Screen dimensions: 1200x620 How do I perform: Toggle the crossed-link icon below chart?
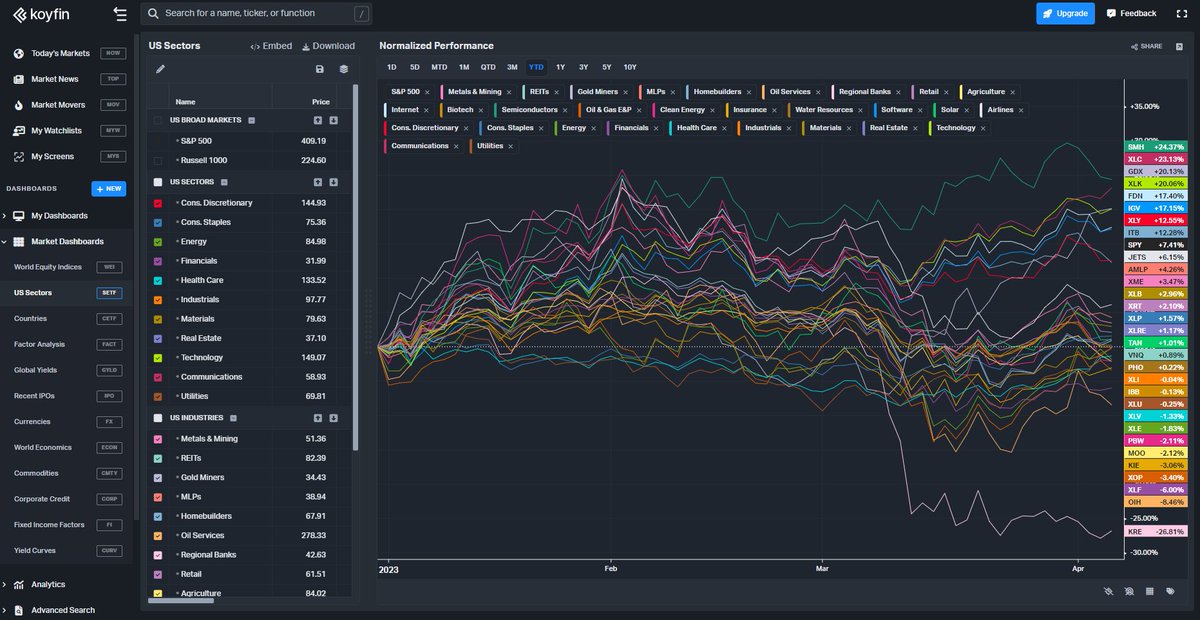[x=1107, y=591]
